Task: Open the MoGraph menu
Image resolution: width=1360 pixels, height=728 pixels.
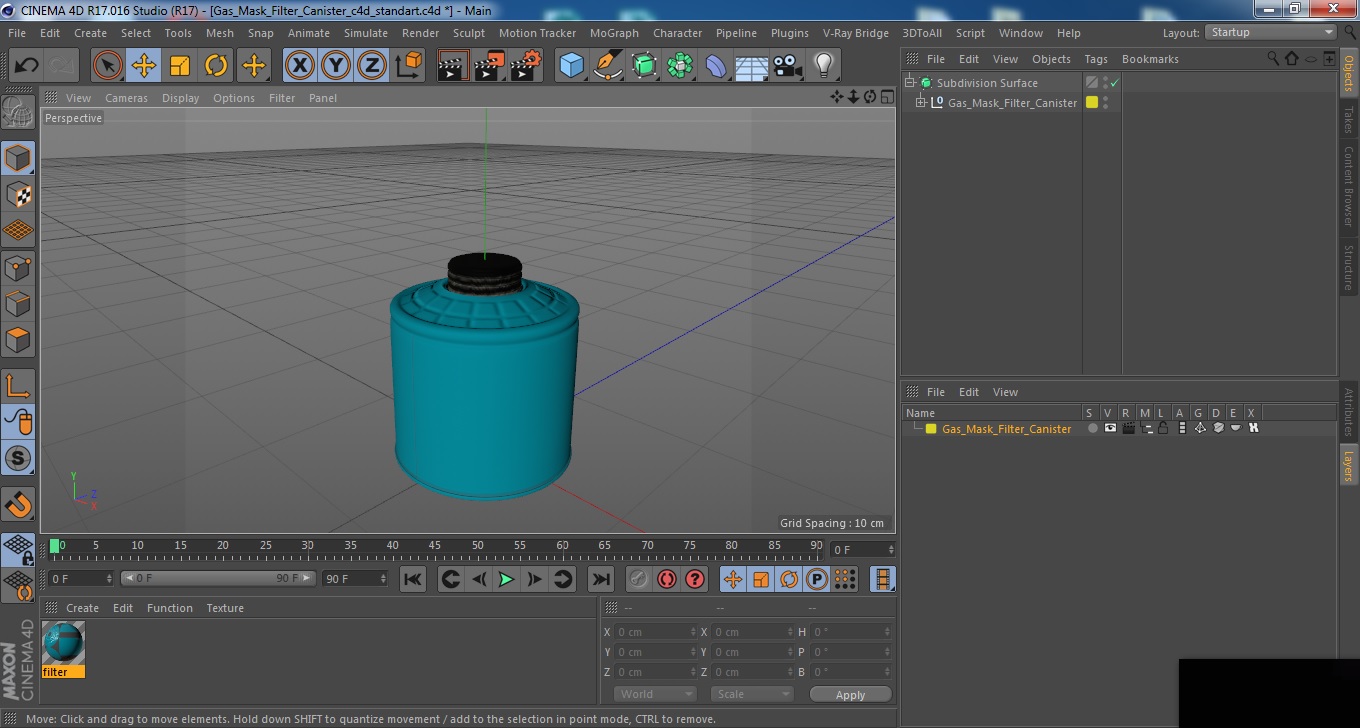Action: 614,33
